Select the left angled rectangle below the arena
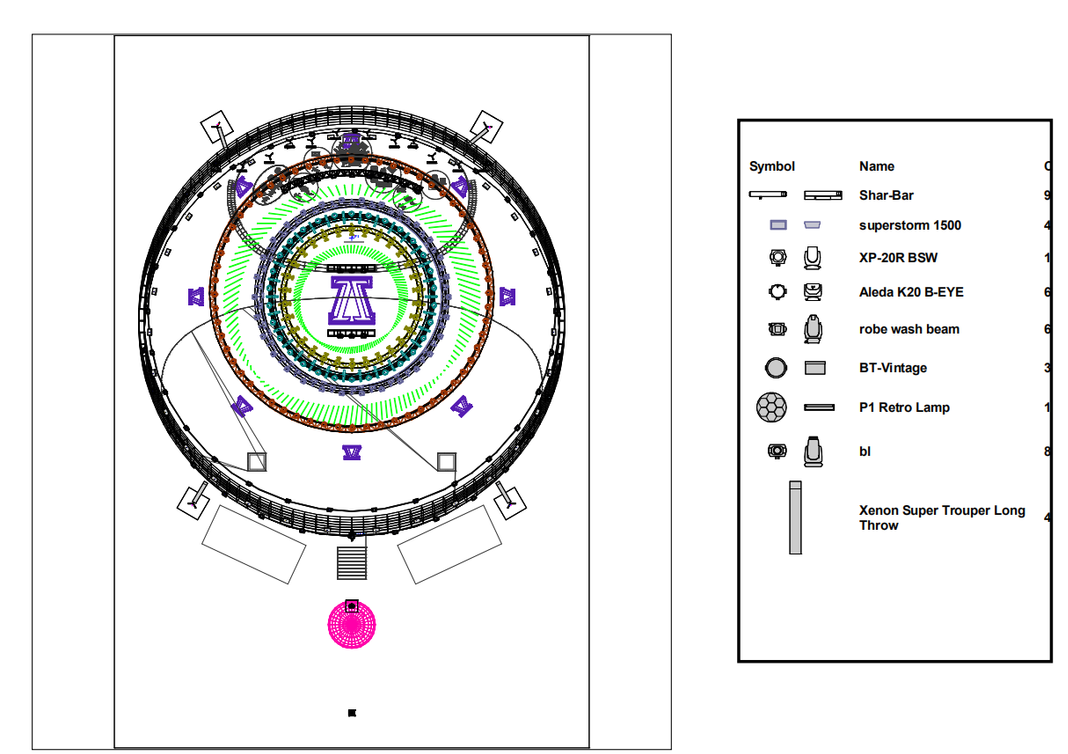 click(x=254, y=544)
